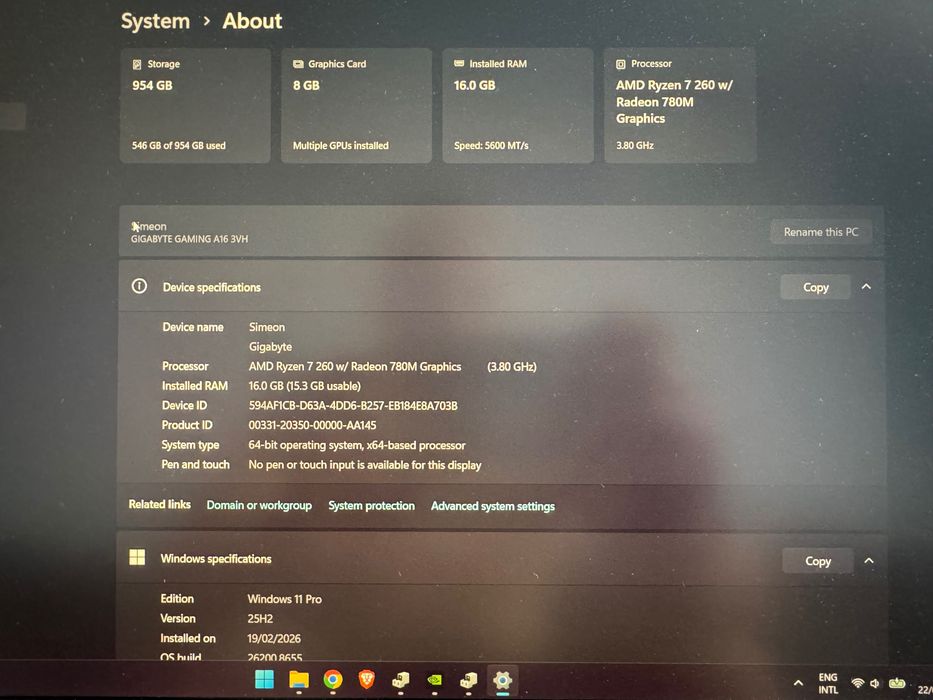Screen dimensions: 933x700
Task: Click the Graphics Card icon
Action: 298,64
